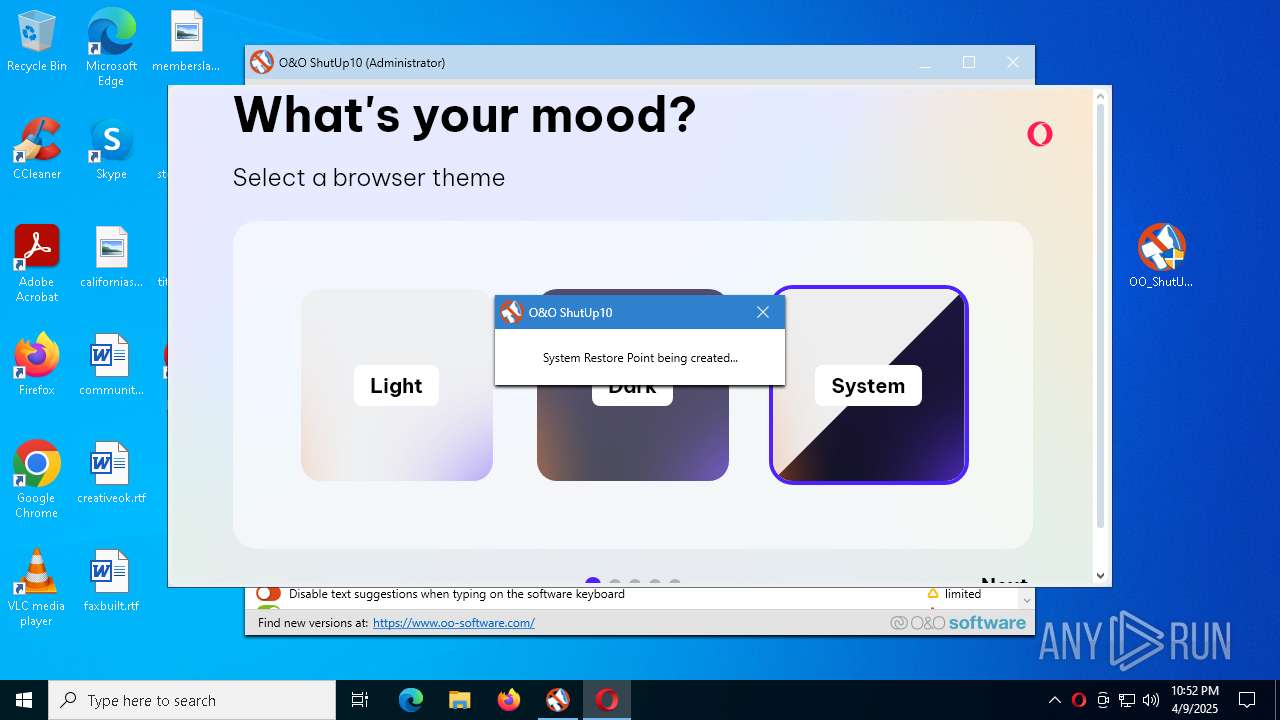Click the down arrow of the Opera setup scrollbar
Image resolution: width=1280 pixels, height=720 pixels.
tap(1101, 575)
